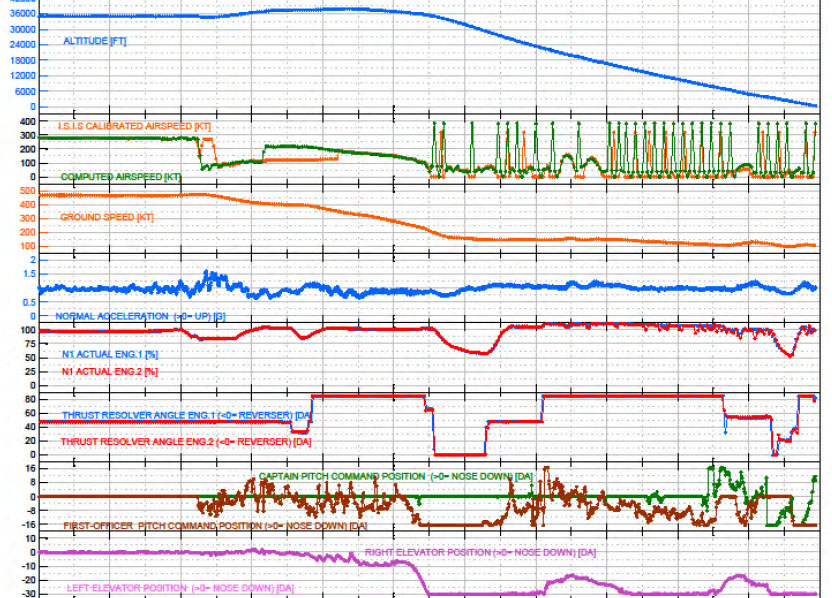Click the -16 pitch command axis tick
832x598 pixels.
[x=28, y=524]
